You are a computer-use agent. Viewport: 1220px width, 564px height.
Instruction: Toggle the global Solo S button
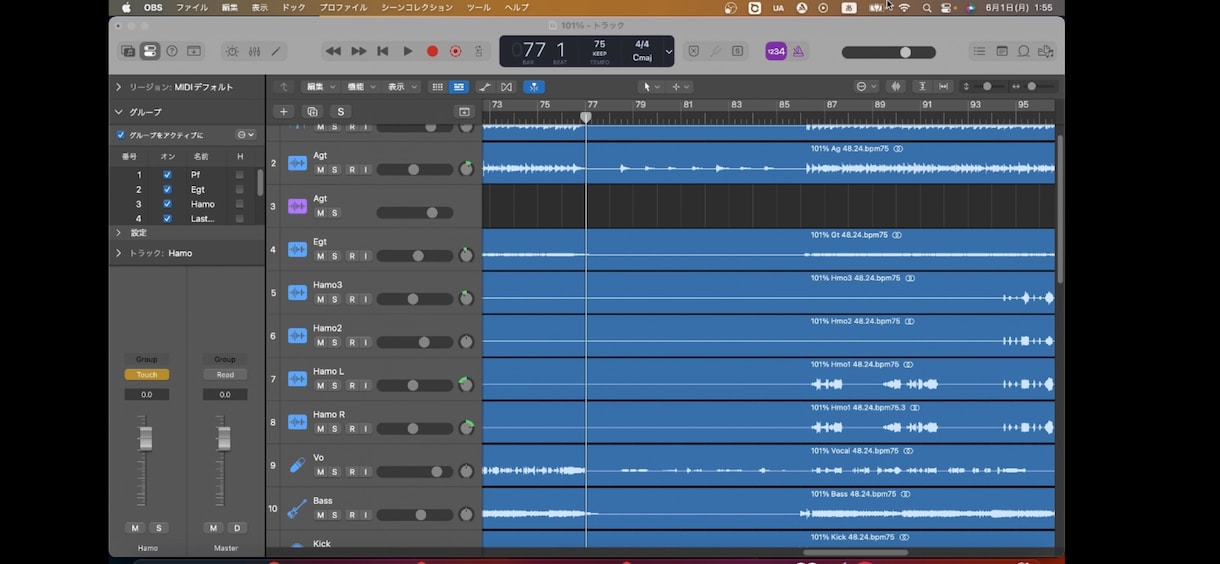(x=341, y=112)
